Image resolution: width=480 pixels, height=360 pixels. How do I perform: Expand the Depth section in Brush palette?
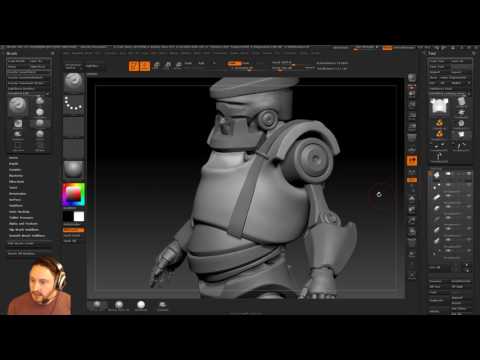(14, 164)
